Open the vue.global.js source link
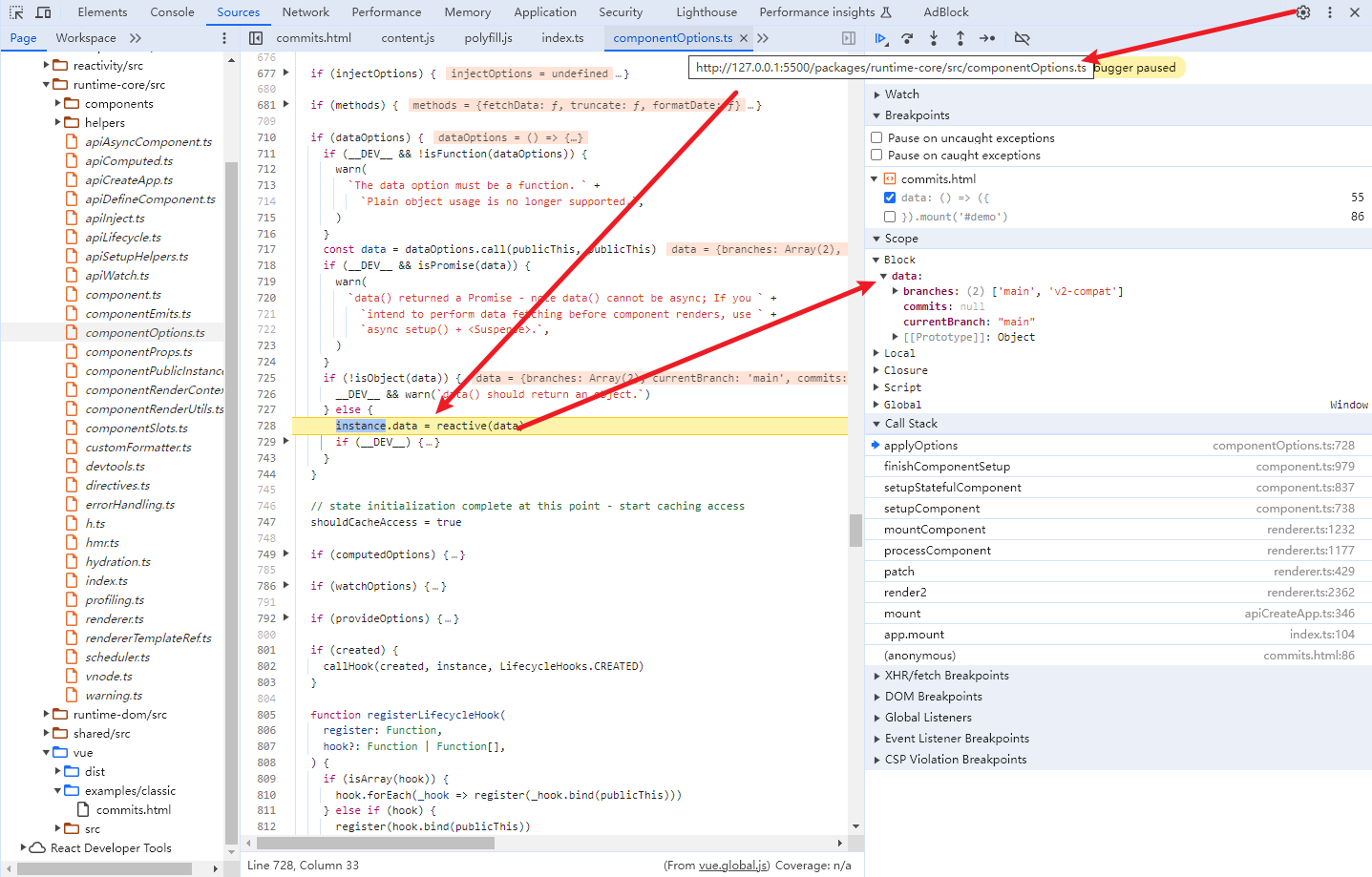Screen dimensions: 1372x877 tap(732, 866)
